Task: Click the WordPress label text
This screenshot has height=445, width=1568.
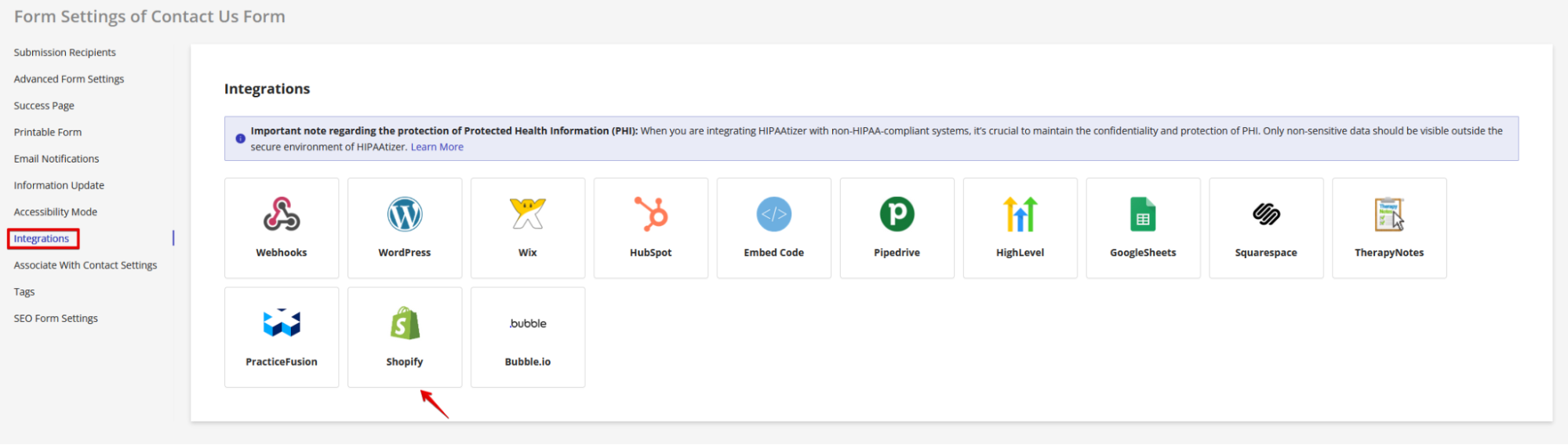Action: 405,253
